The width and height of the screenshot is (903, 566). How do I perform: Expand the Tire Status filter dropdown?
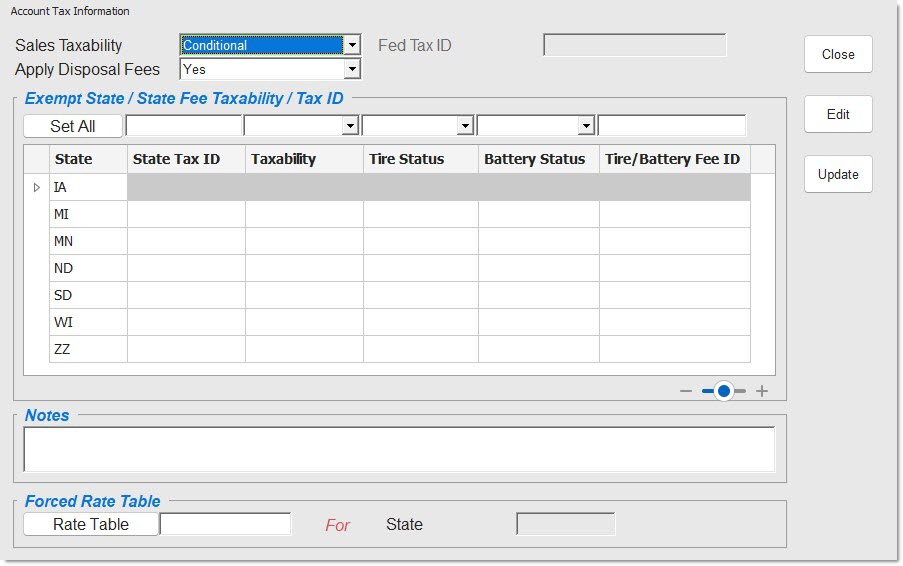pos(465,126)
